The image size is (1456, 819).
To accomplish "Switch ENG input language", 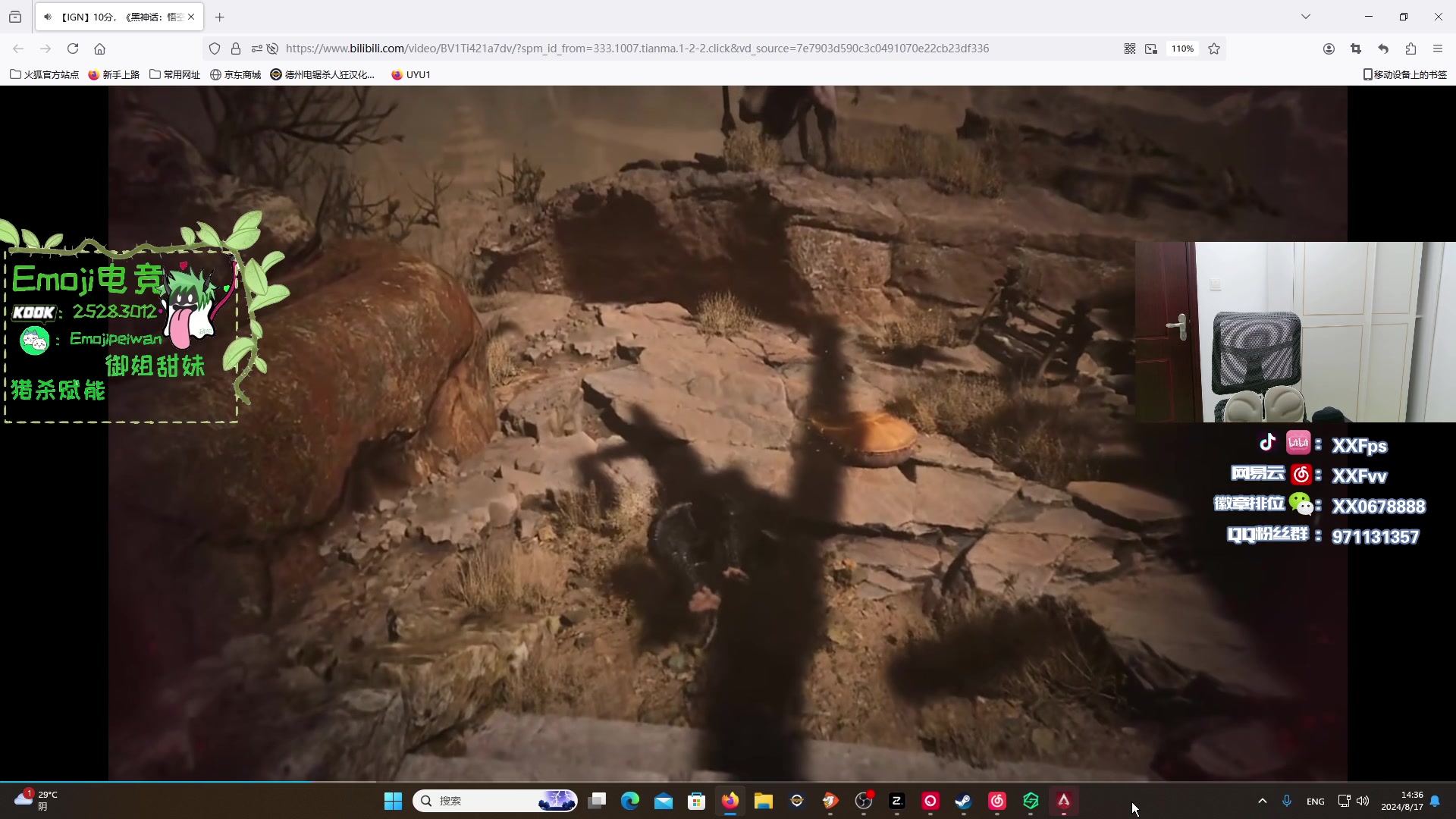I will tap(1316, 802).
